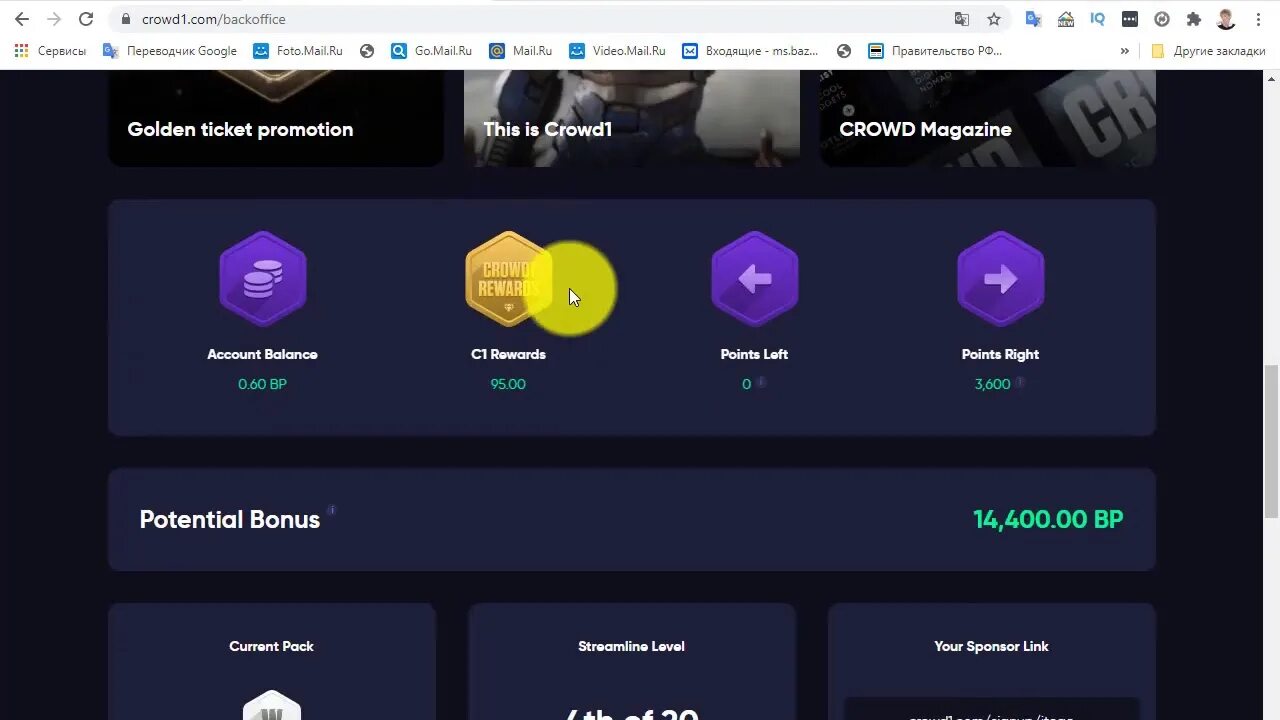
Task: Bookmark this page with the star icon
Action: pyautogui.click(x=994, y=19)
